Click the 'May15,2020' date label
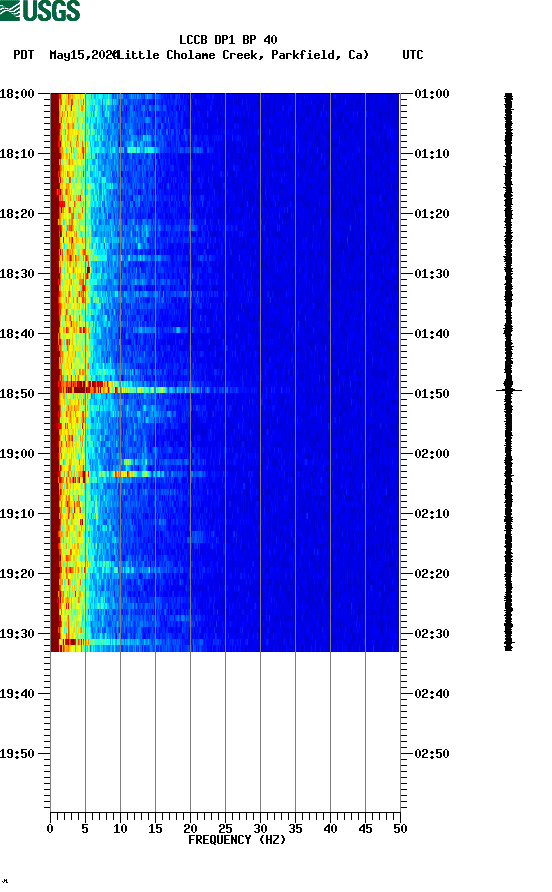The width and height of the screenshot is (552, 892). [x=83, y=55]
